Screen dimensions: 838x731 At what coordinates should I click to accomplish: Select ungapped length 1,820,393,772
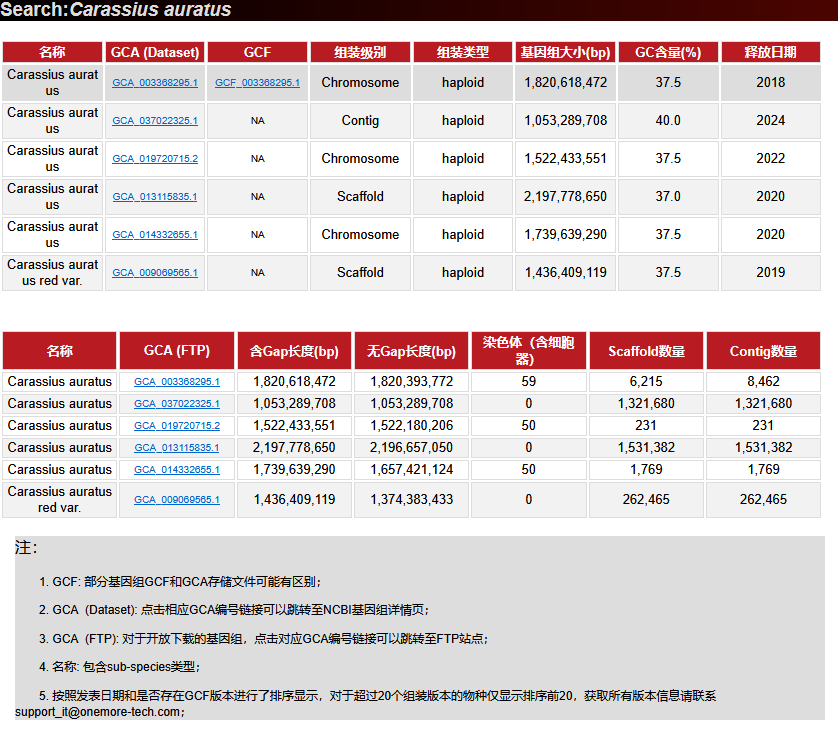[x=412, y=382]
